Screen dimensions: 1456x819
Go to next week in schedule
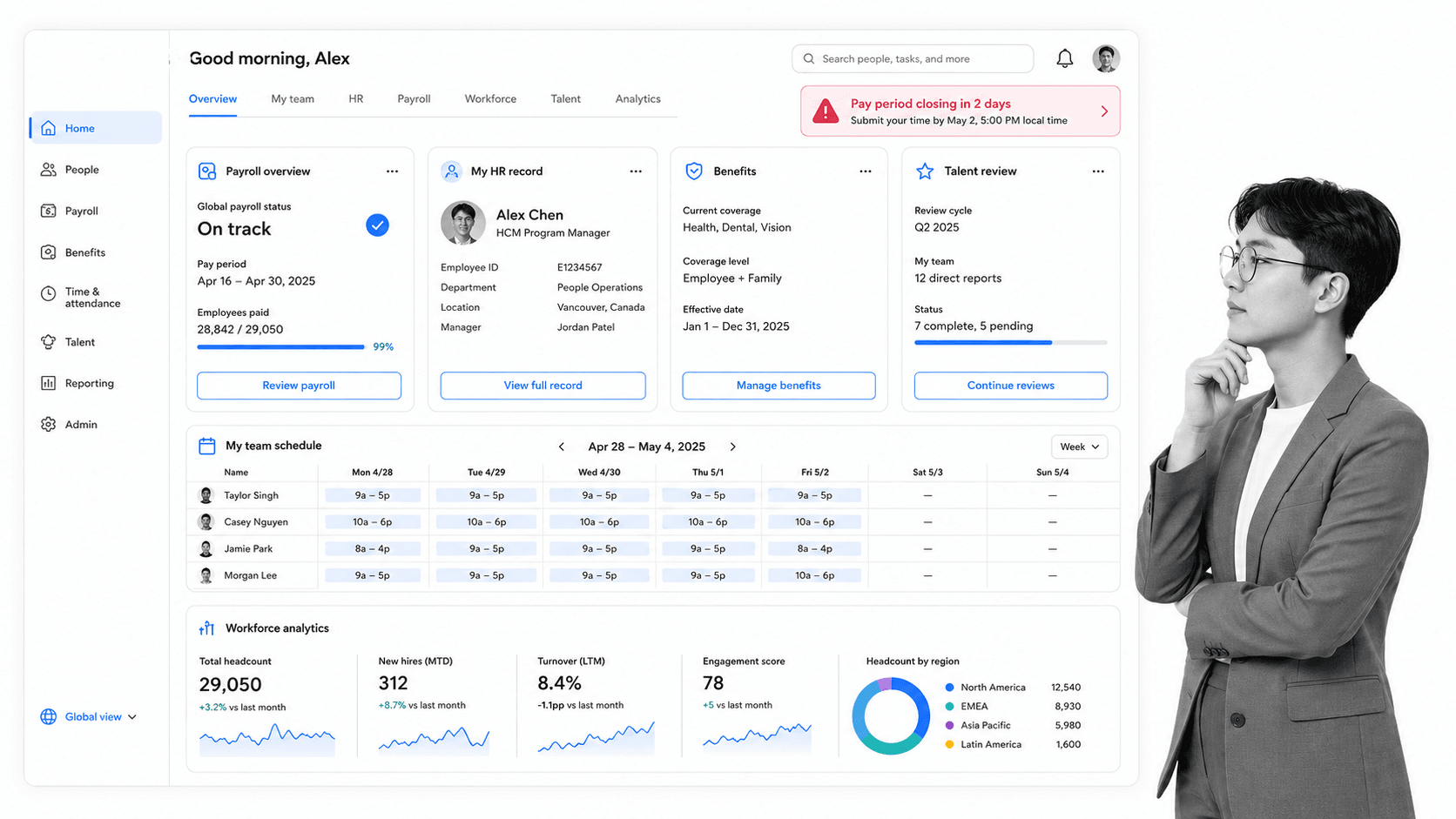tap(733, 446)
